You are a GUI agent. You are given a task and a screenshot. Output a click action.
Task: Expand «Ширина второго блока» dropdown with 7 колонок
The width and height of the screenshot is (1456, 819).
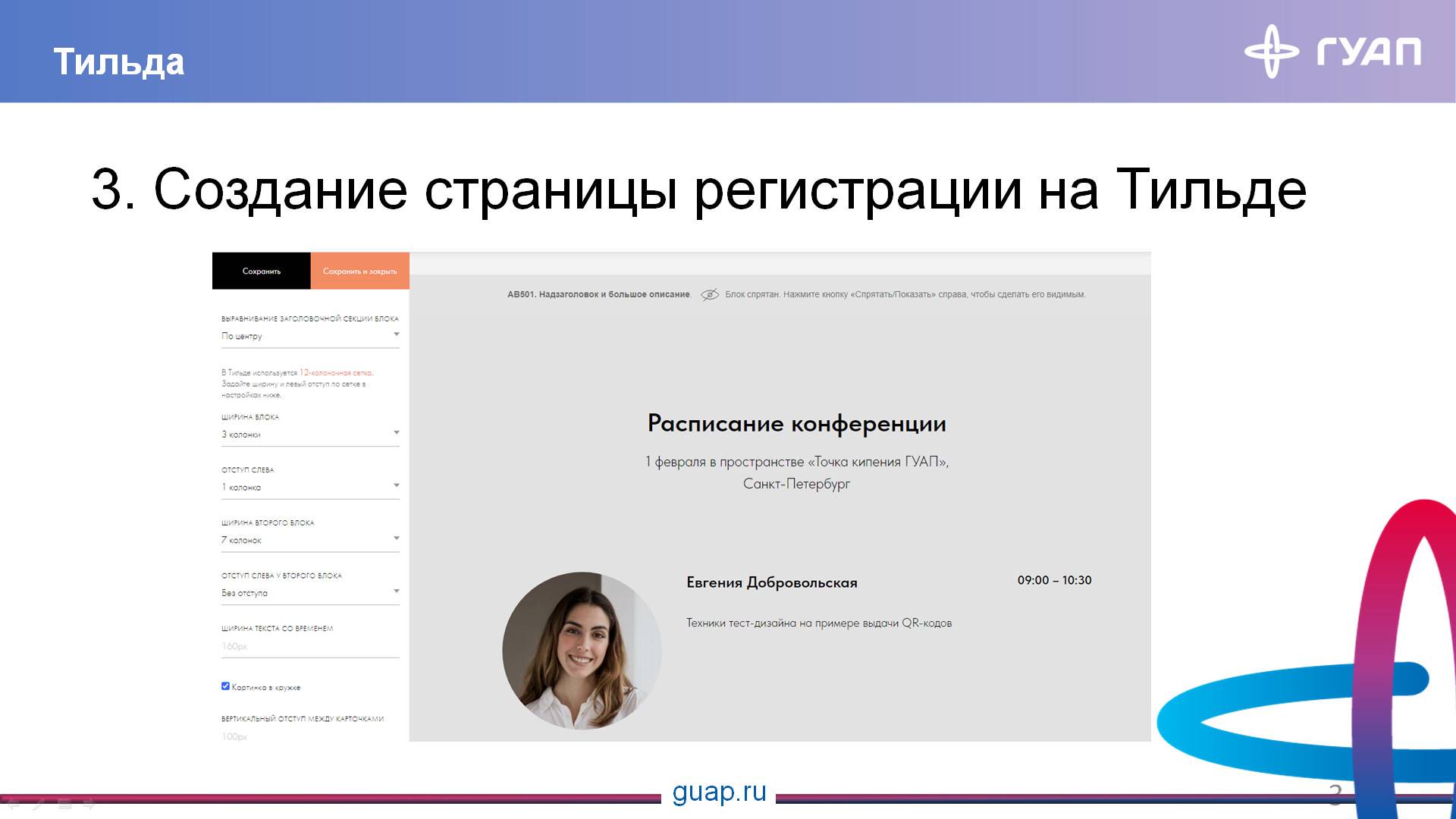tap(310, 539)
